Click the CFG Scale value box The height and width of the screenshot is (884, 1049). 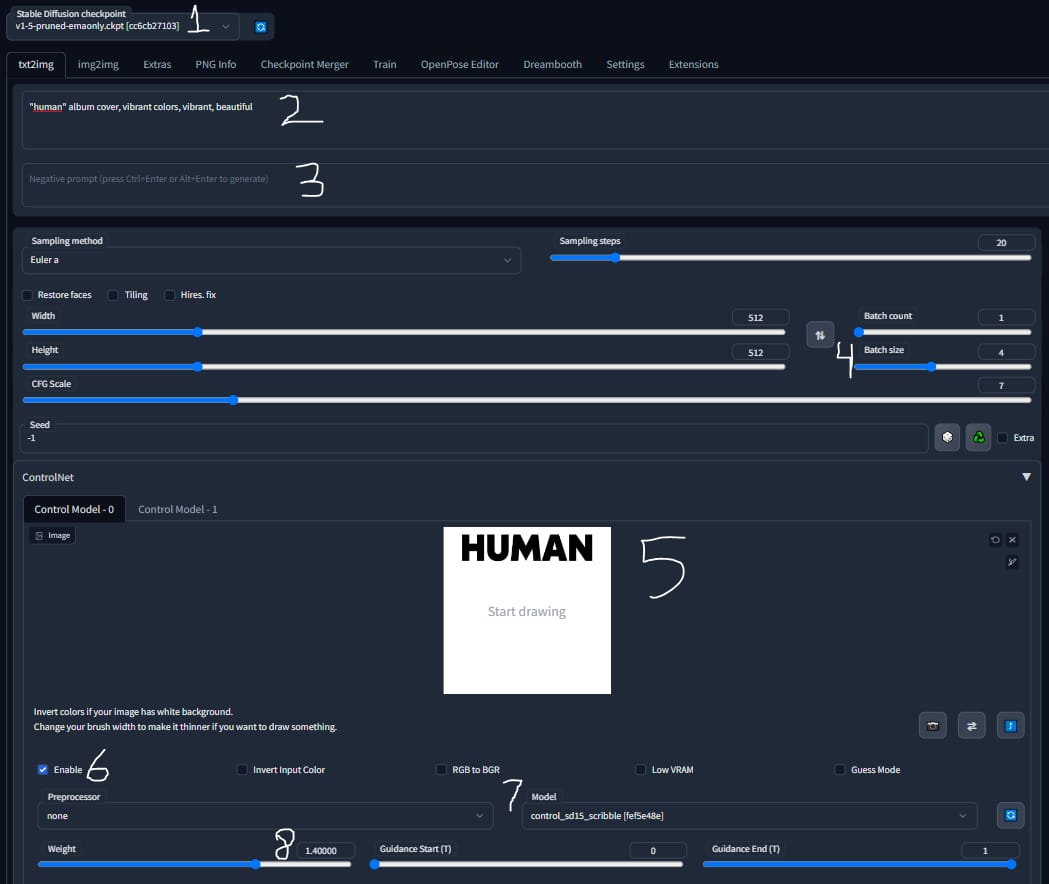pyautogui.click(x=1006, y=385)
